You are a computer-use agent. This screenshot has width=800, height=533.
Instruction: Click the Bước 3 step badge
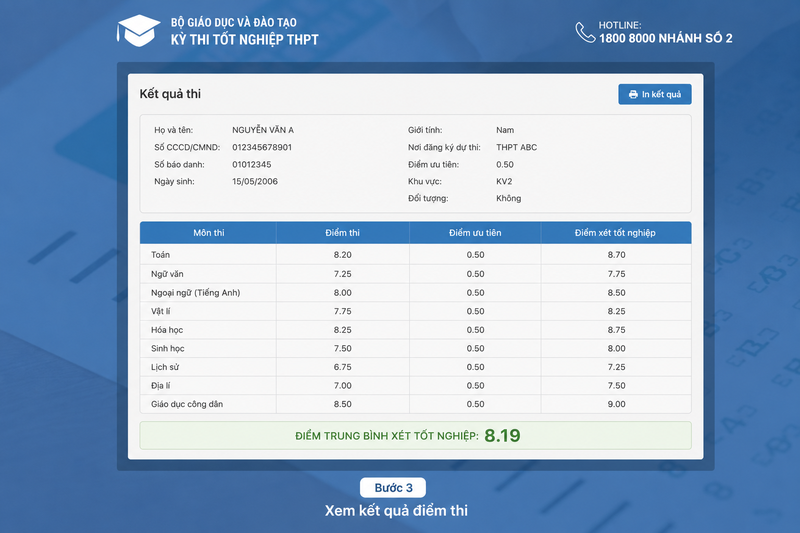(393, 488)
